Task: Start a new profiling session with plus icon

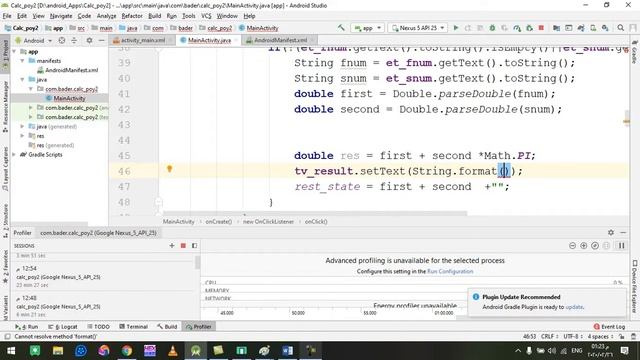Action: coord(172,245)
